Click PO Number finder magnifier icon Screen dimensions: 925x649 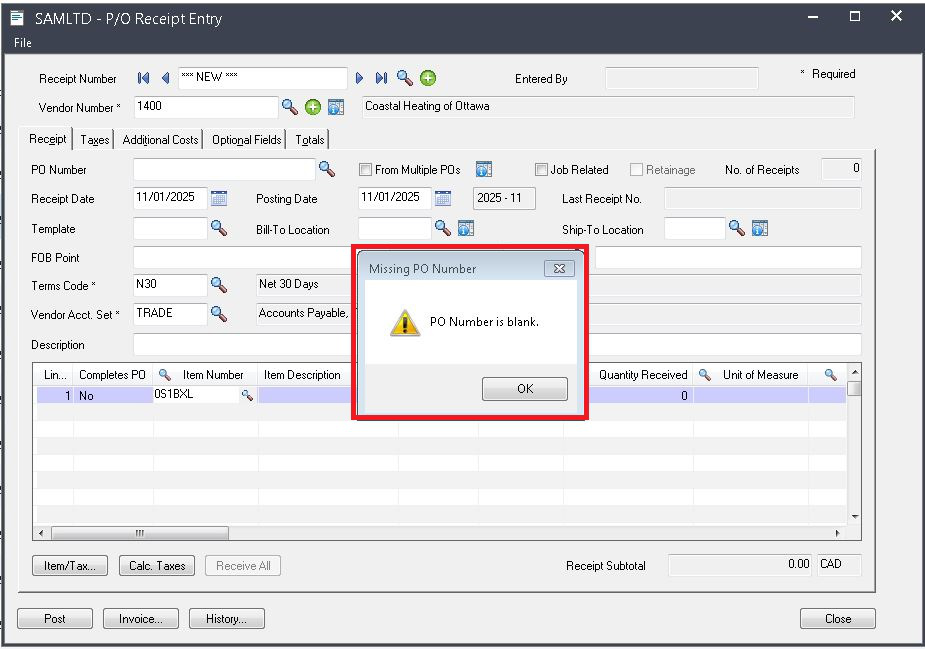326,169
